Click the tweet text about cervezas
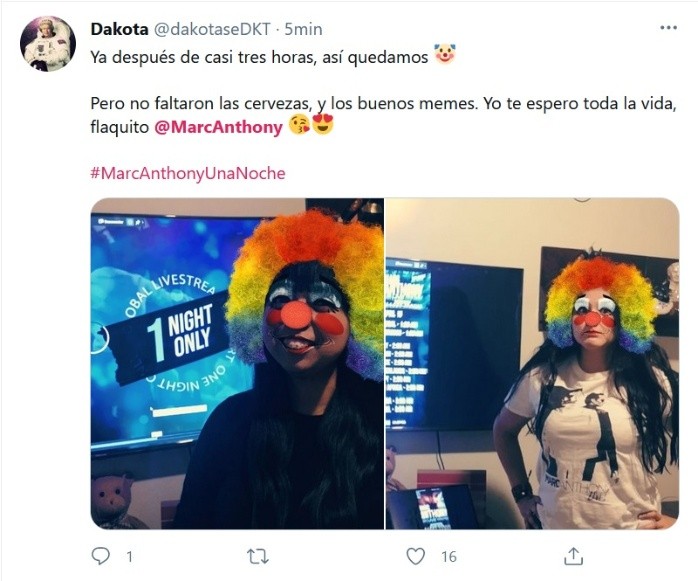 pos(383,115)
